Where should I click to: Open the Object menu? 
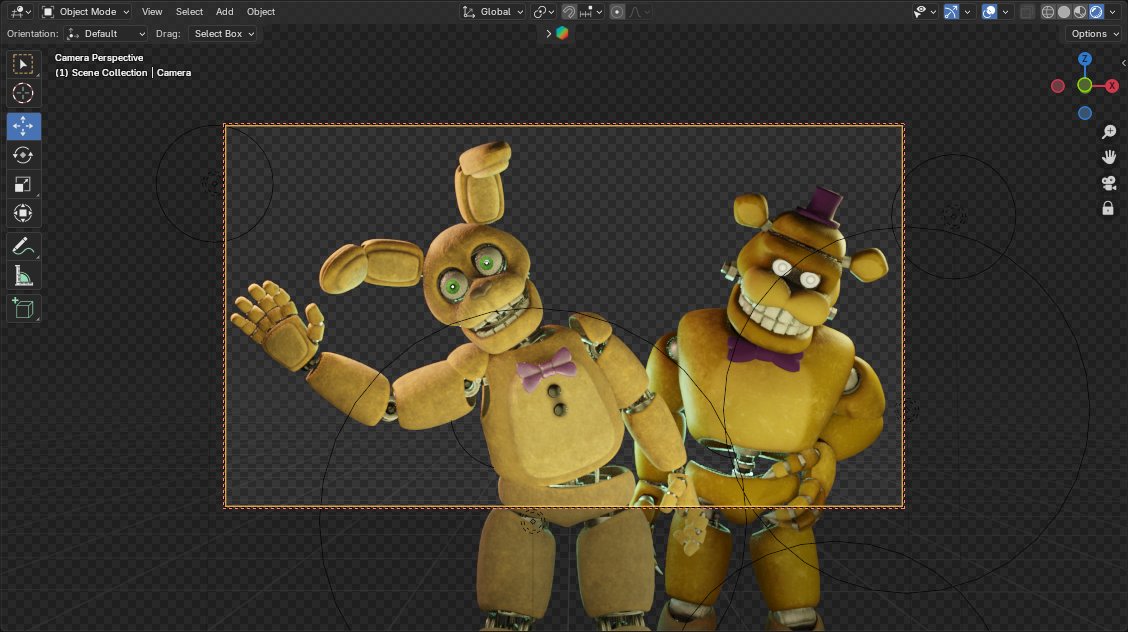pyautogui.click(x=260, y=12)
